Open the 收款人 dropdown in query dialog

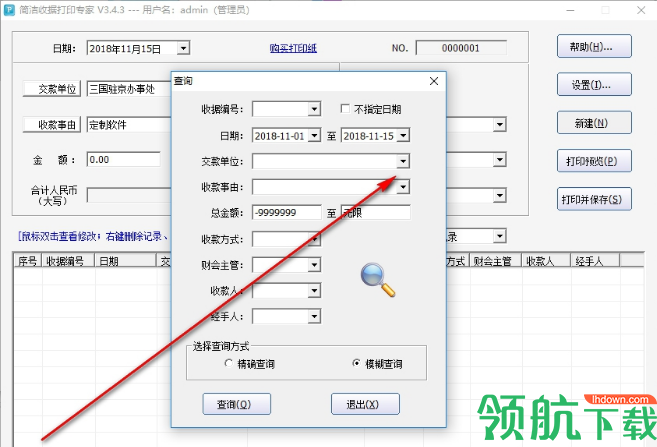[314, 291]
